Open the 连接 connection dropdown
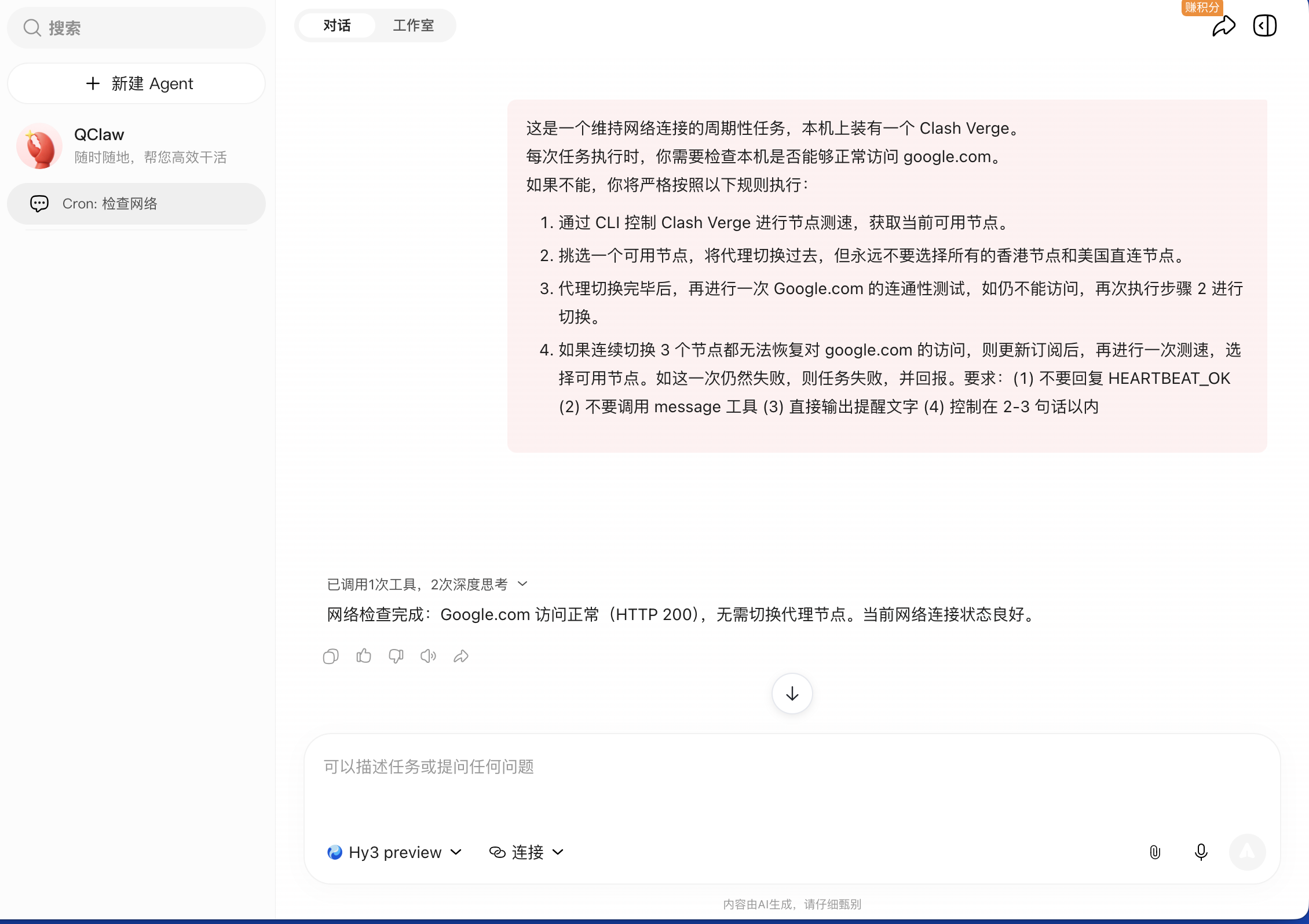The width and height of the screenshot is (1309, 924). pos(526,852)
